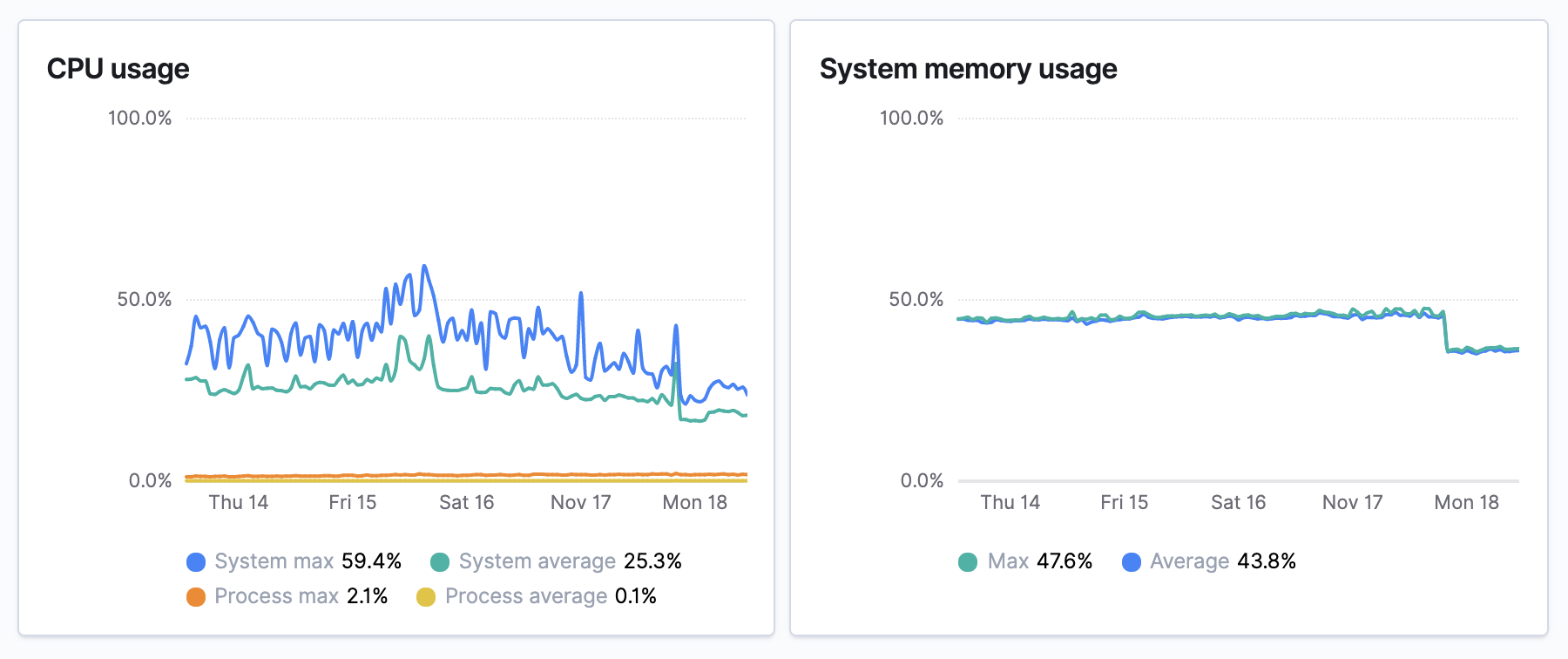Viewport: 1568px width, 659px height.
Task: Click the 0.0% label on CPU chart
Action: point(150,481)
